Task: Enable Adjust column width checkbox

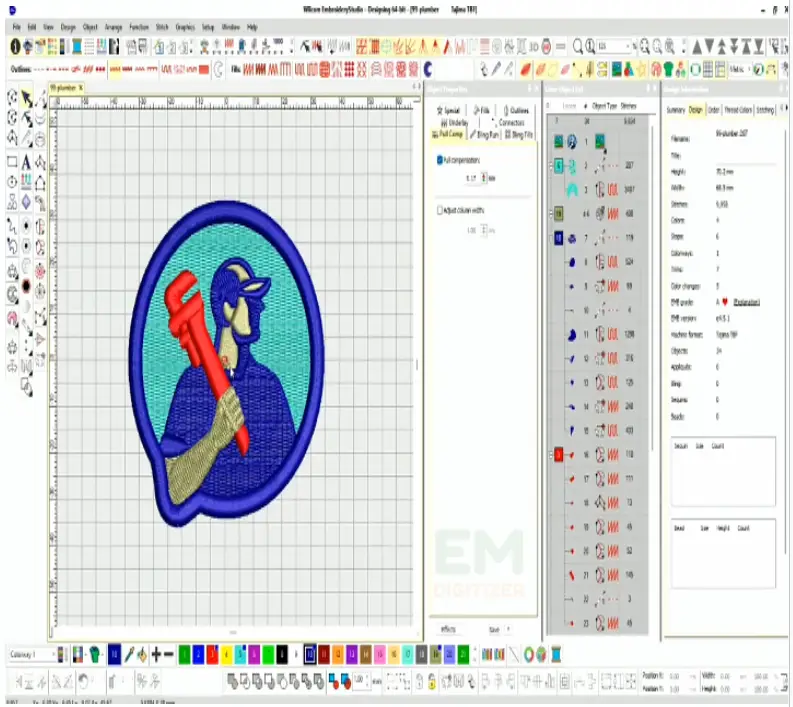Action: coord(439,210)
